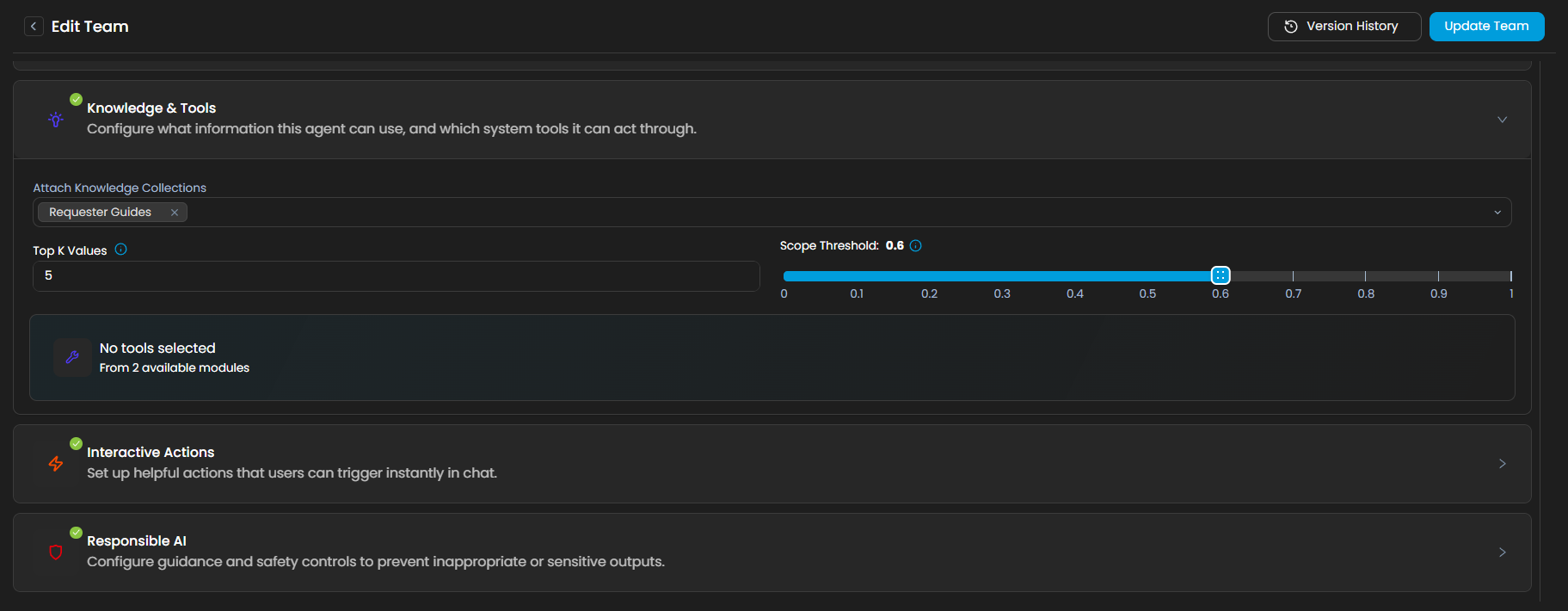This screenshot has height=611, width=1568.
Task: Click the Interactive Actions lightning bolt icon
Action: coord(56,464)
